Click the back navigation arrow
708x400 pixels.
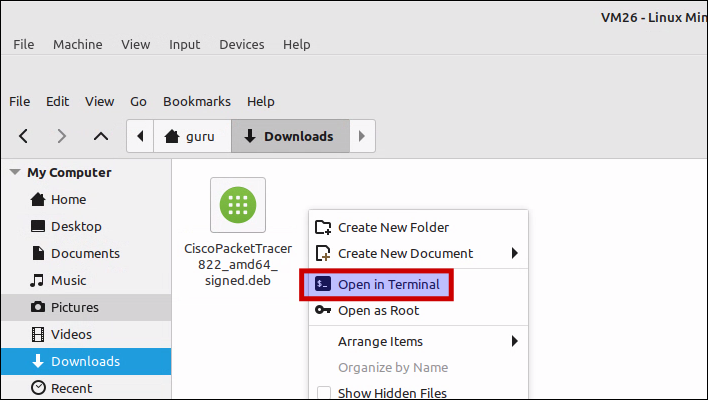coord(24,136)
